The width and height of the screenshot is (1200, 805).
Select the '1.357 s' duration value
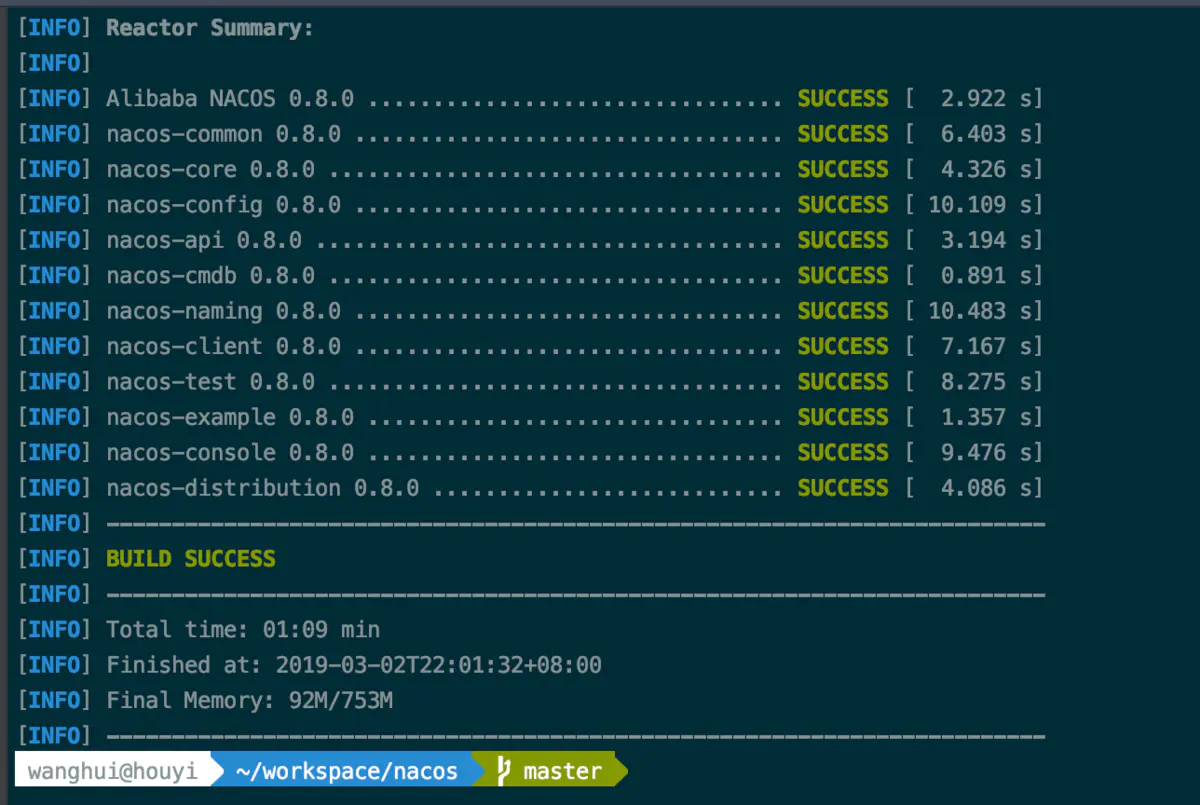click(x=985, y=417)
